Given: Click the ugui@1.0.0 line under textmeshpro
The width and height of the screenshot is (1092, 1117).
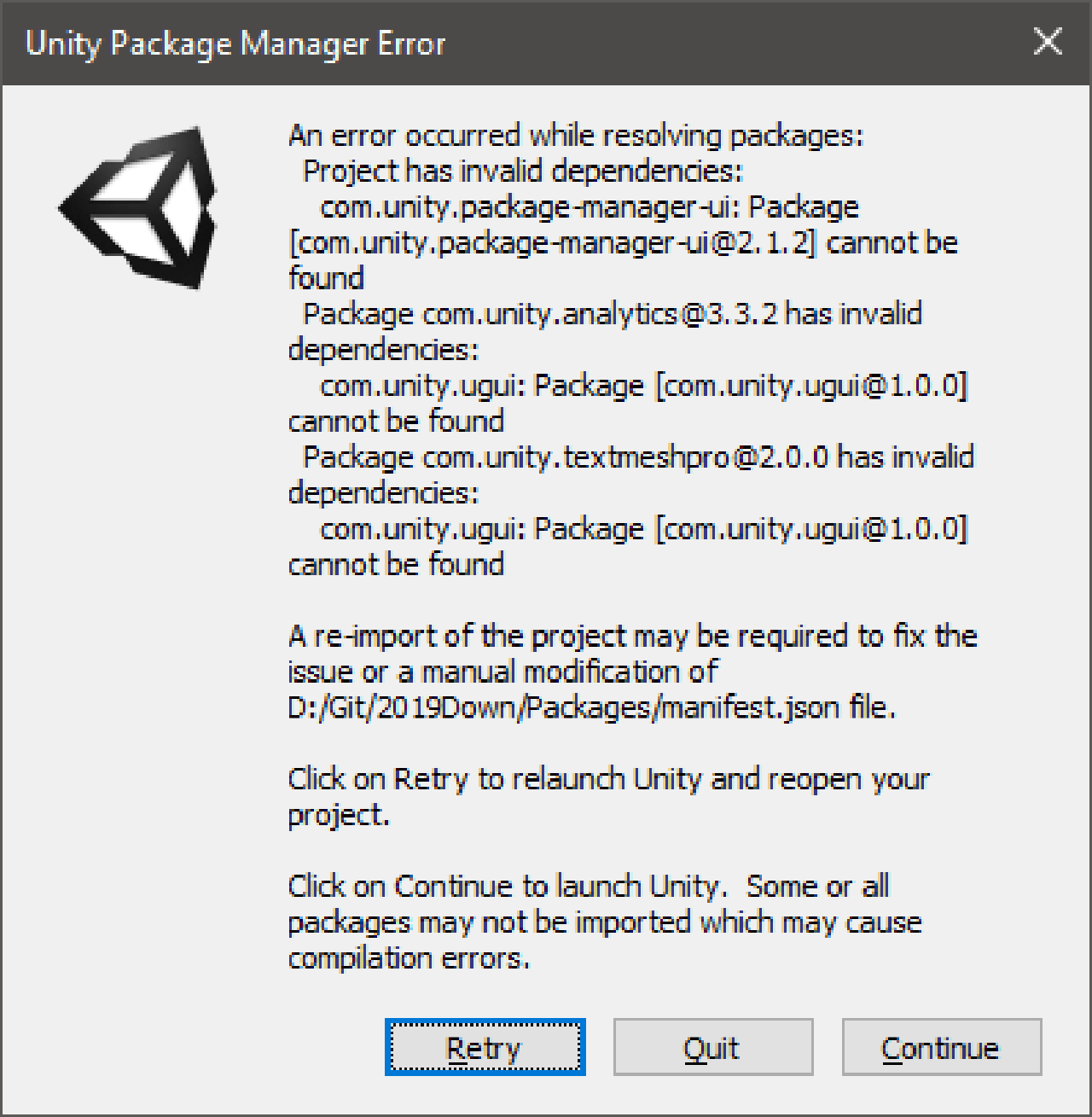Looking at the screenshot, I should [x=643, y=529].
